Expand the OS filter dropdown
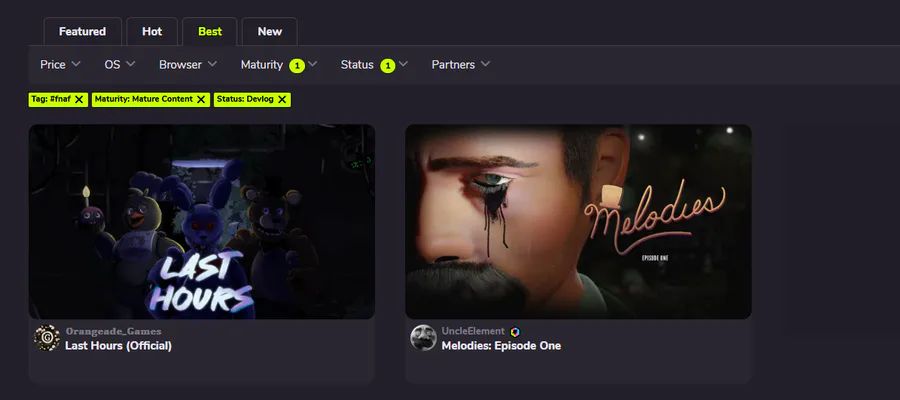The image size is (900, 400). point(119,65)
